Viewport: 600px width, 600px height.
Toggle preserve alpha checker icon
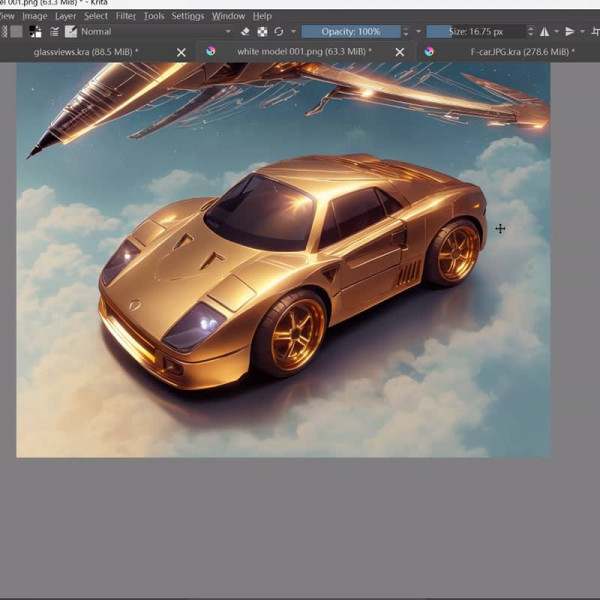[x=262, y=32]
